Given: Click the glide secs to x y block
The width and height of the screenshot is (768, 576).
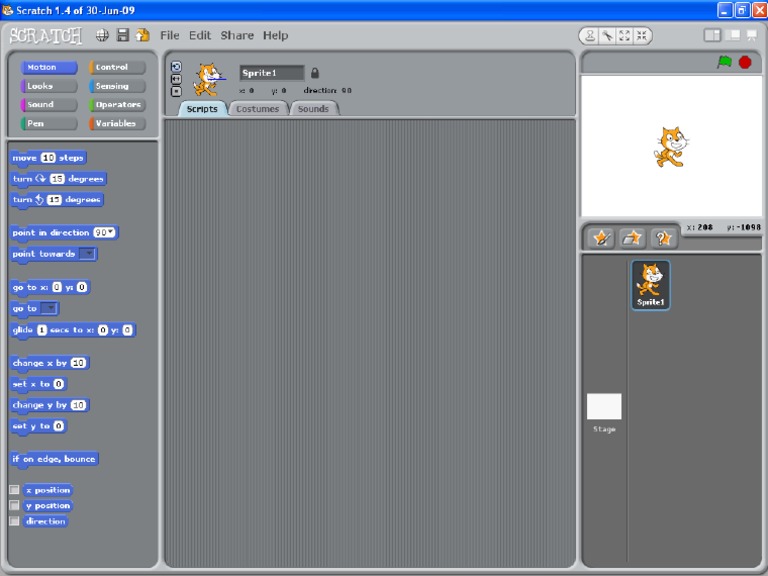Looking at the screenshot, I should click(72, 330).
